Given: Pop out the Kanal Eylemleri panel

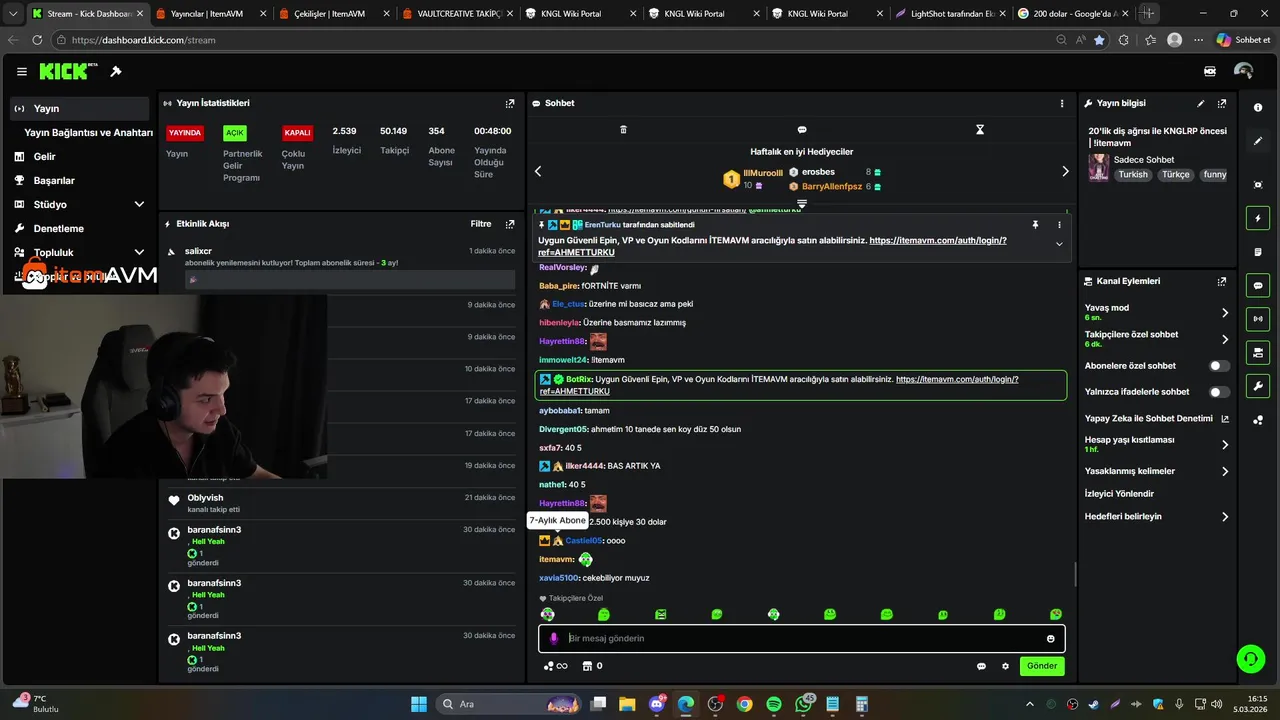Looking at the screenshot, I should click(1222, 281).
